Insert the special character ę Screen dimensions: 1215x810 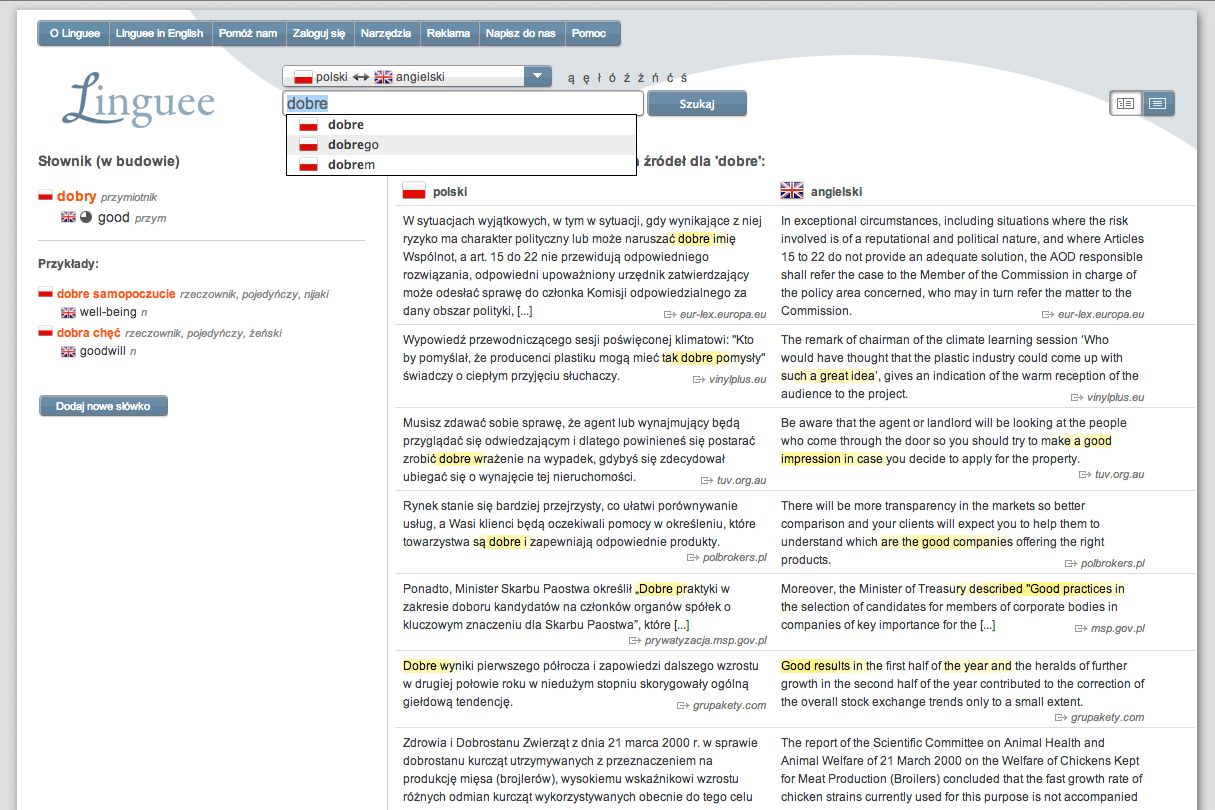click(585, 78)
